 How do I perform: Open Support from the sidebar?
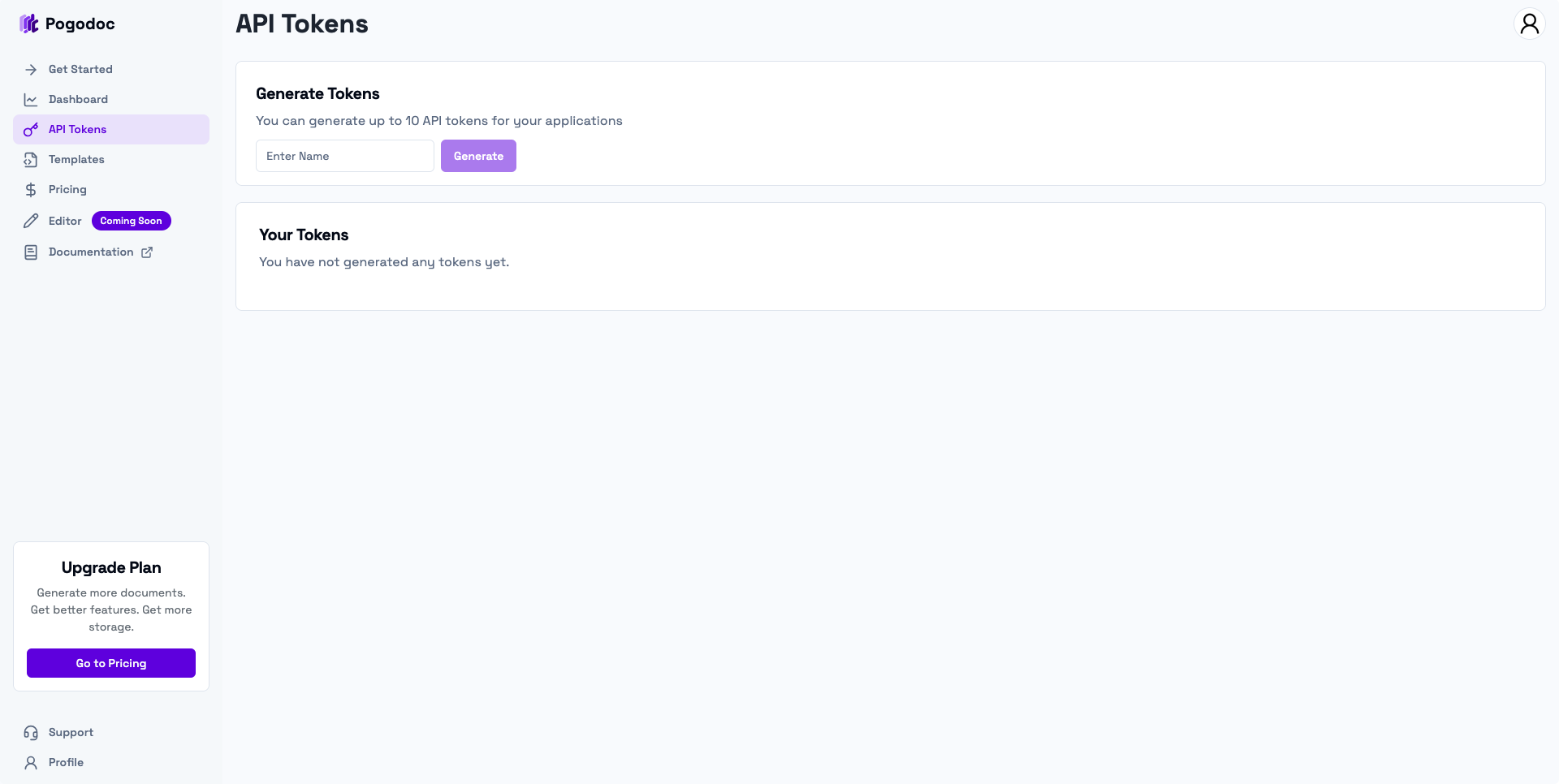pos(111,733)
